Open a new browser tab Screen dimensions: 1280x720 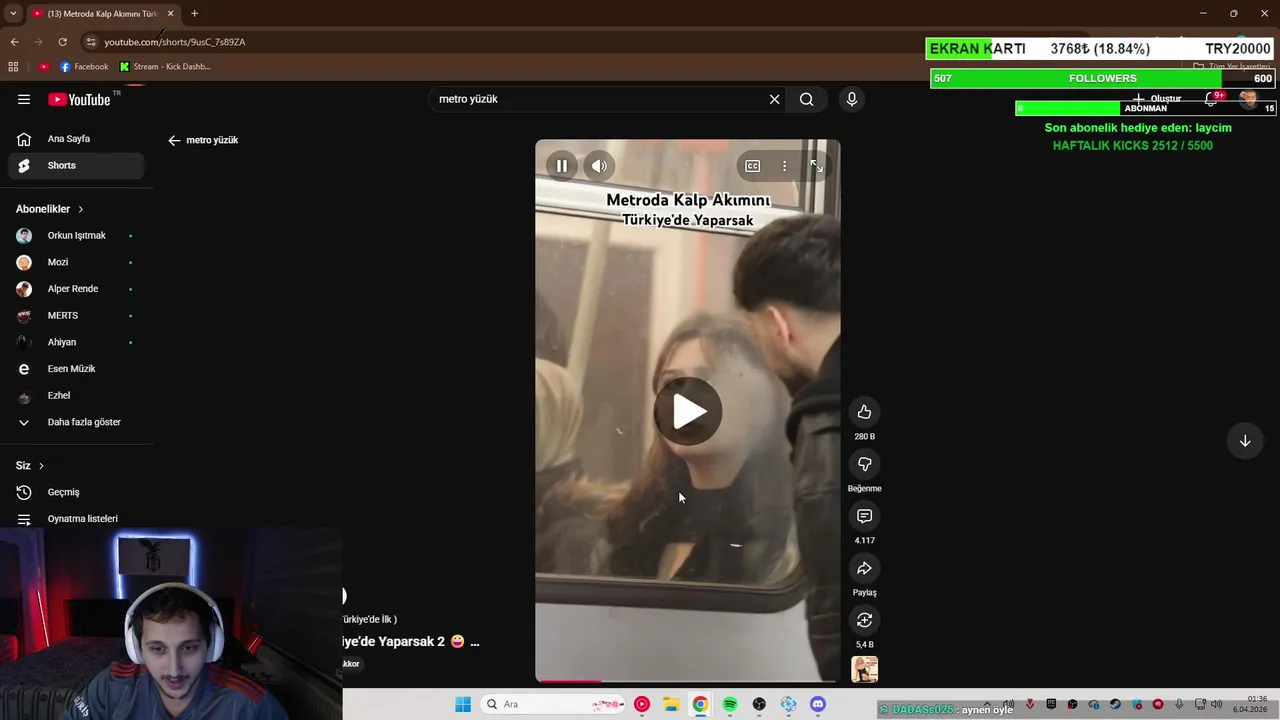194,14
